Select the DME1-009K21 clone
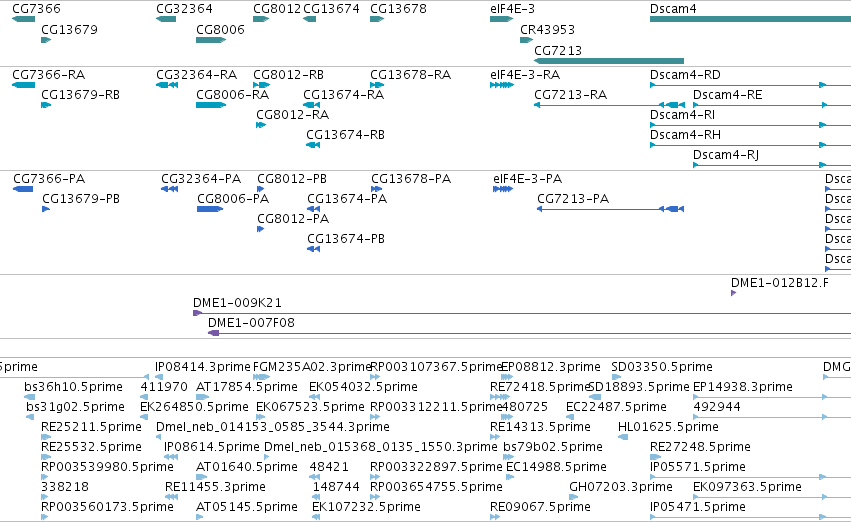This screenshot has height=522, width=851. 237,303
